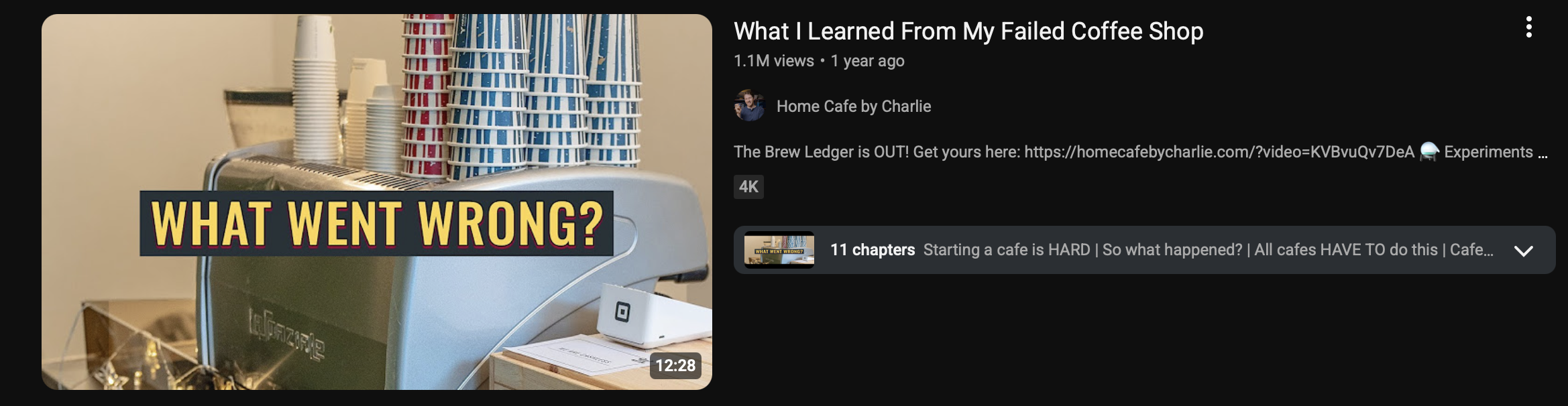Expand the chapters list chevron
The width and height of the screenshot is (1568, 406).
1524,251
